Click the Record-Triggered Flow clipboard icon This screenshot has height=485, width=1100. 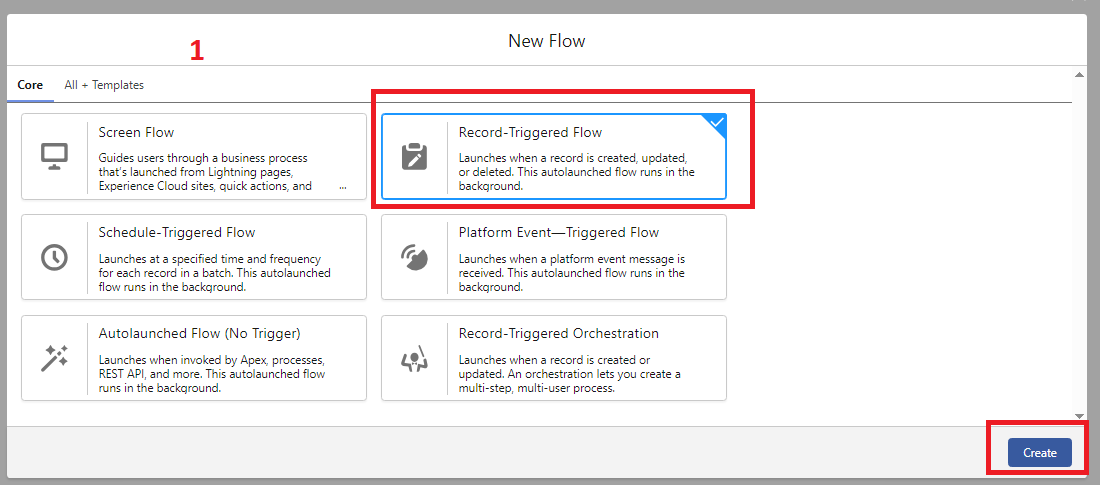tap(414, 156)
